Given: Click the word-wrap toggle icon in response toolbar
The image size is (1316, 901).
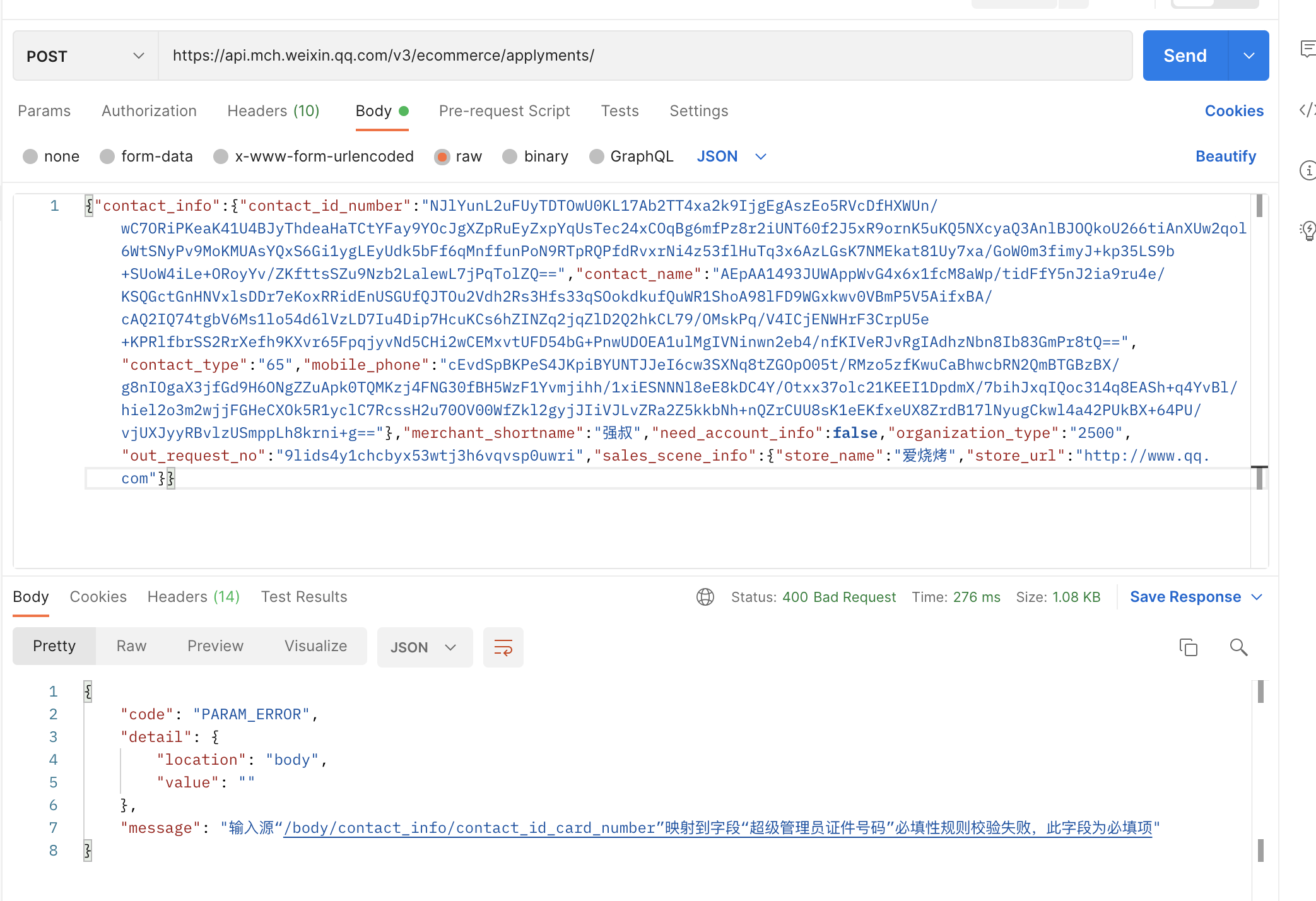Looking at the screenshot, I should coord(503,647).
